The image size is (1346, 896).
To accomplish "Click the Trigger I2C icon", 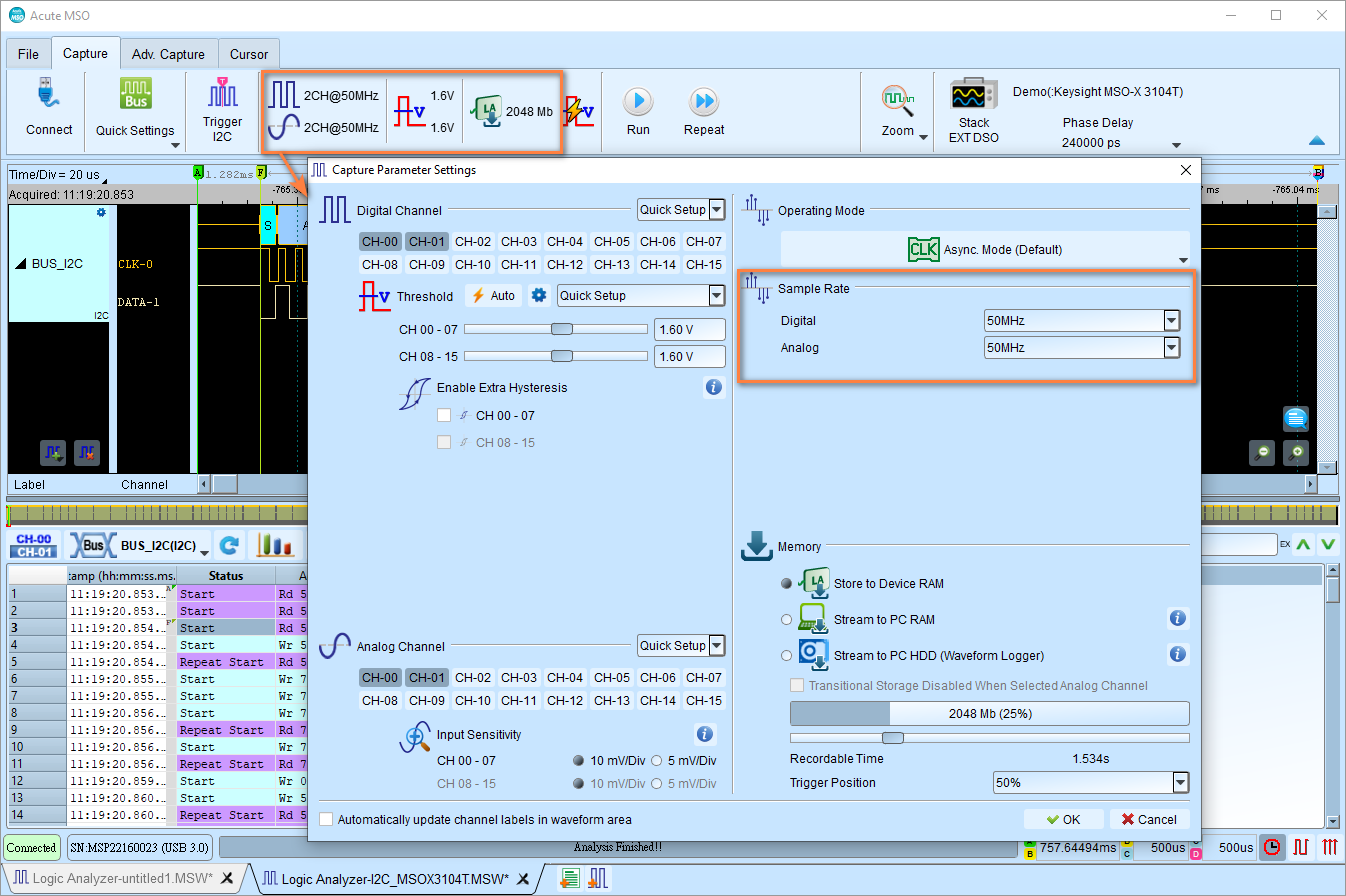I will pyautogui.click(x=222, y=94).
